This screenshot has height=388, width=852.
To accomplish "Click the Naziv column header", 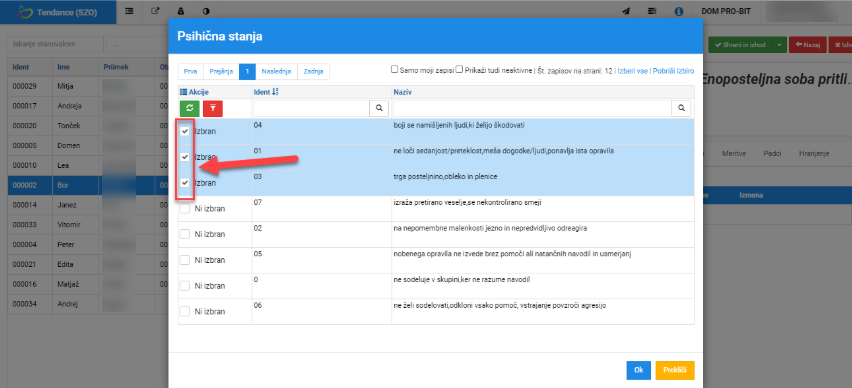I will click(x=403, y=92).
